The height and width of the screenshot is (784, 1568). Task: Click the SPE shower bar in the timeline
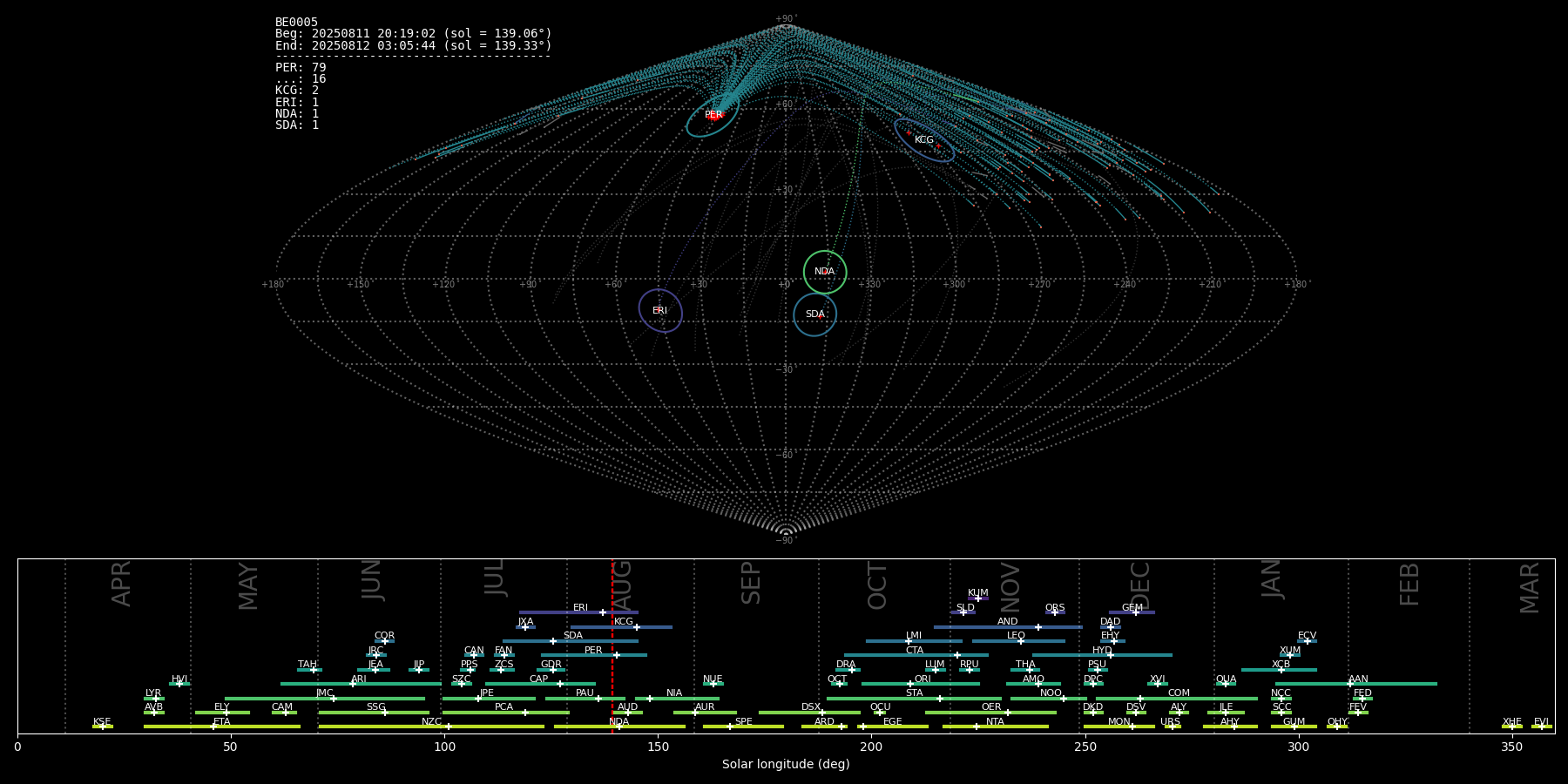point(743,727)
